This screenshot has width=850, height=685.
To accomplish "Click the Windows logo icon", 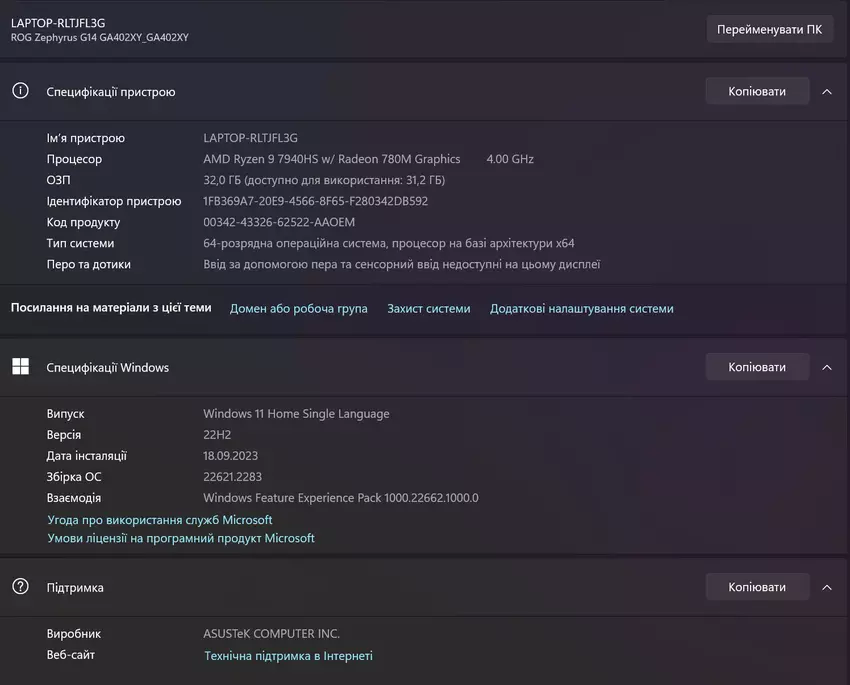I will pyautogui.click(x=20, y=367).
